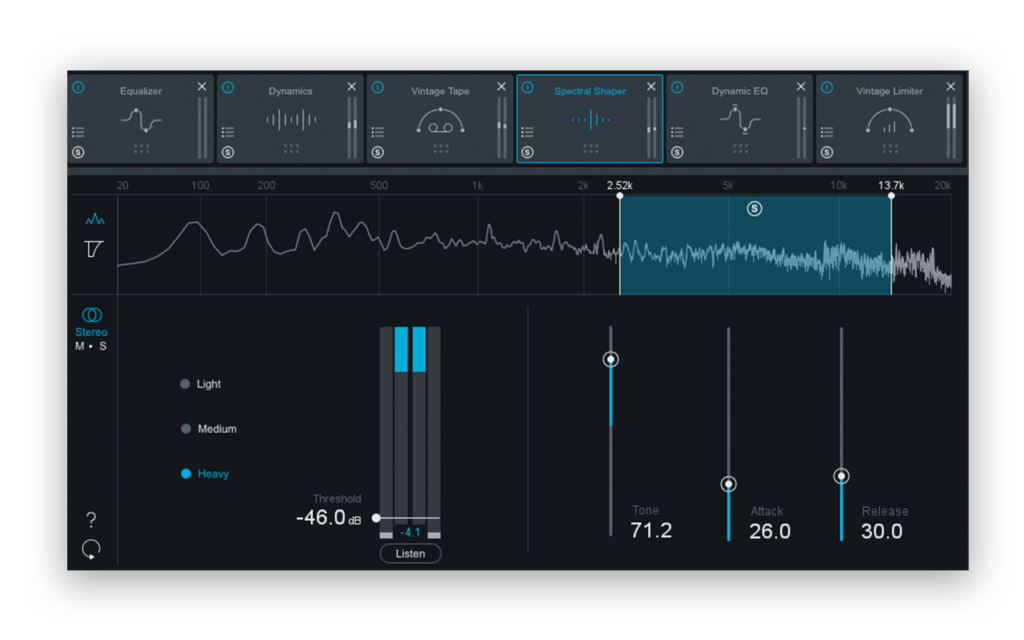
Task: Click the 13.7k high frequency band handle
Action: (x=891, y=195)
